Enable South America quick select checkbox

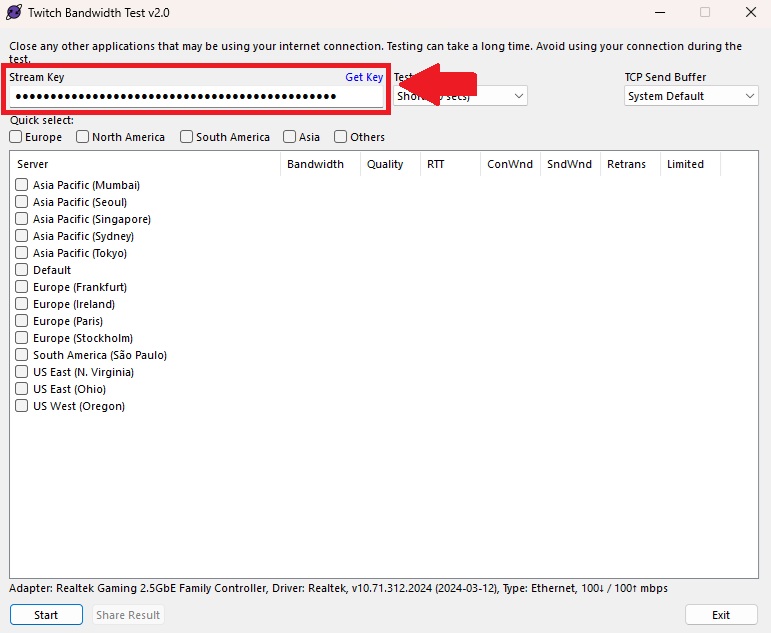point(186,137)
